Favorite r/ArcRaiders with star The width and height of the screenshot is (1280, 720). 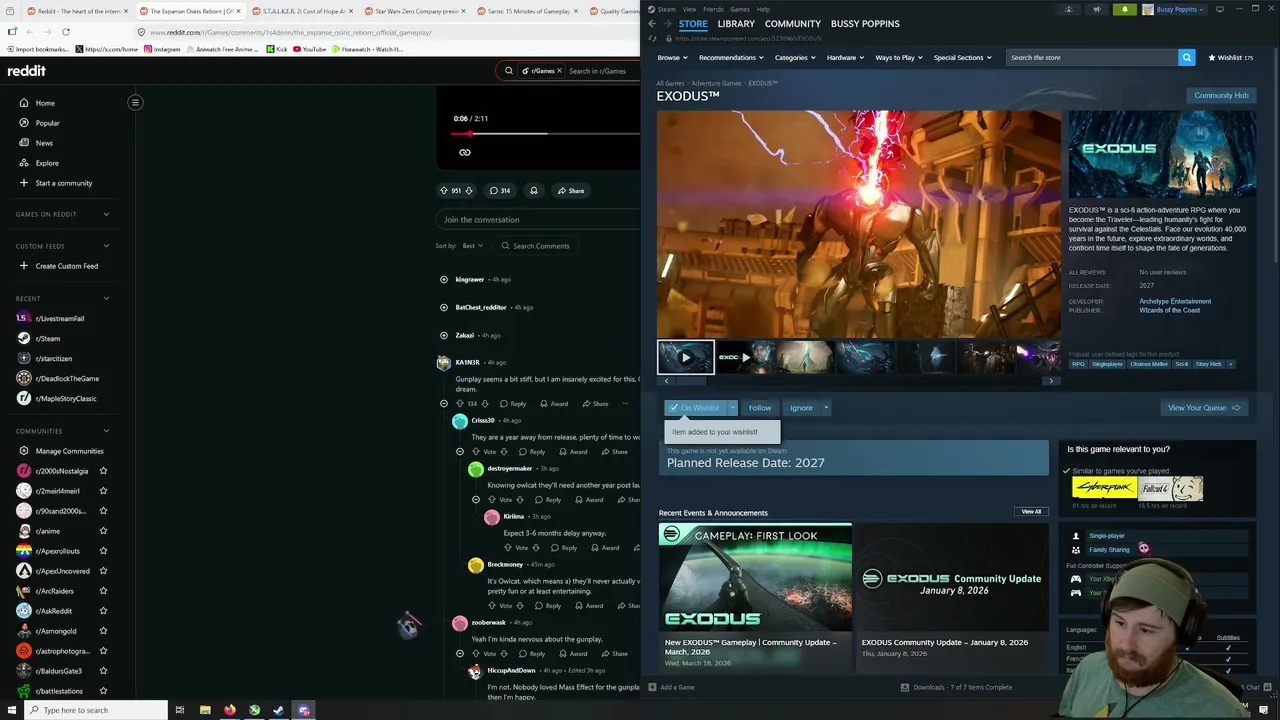coord(103,591)
